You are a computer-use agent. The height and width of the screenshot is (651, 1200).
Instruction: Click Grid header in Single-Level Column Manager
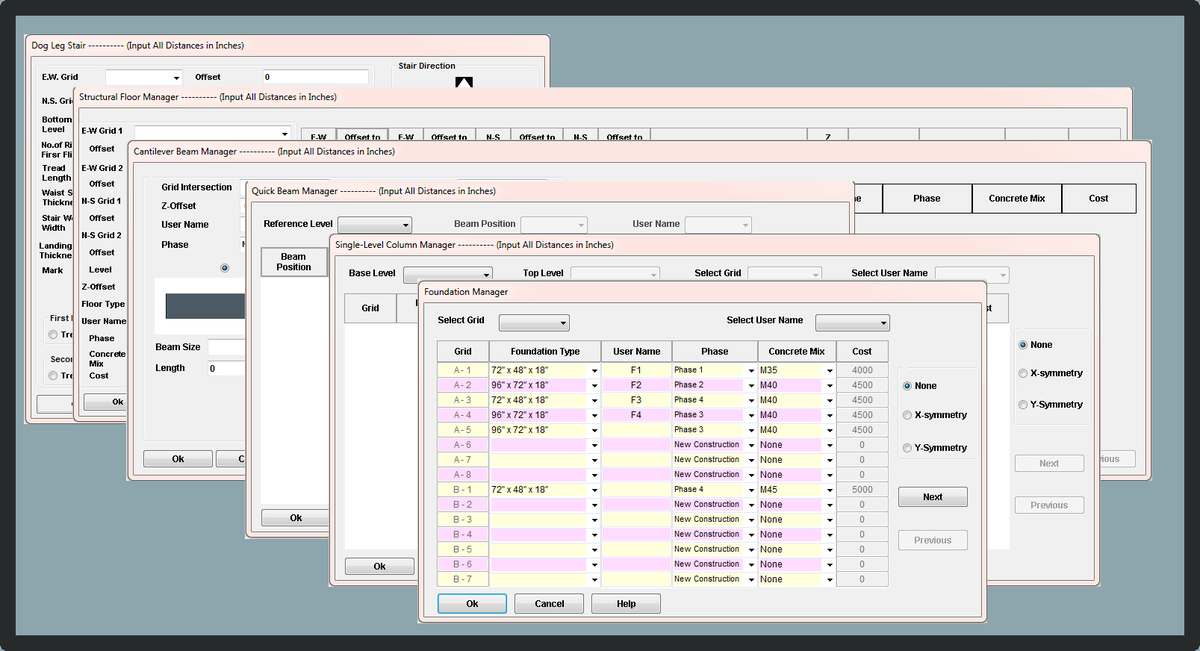[x=370, y=308]
